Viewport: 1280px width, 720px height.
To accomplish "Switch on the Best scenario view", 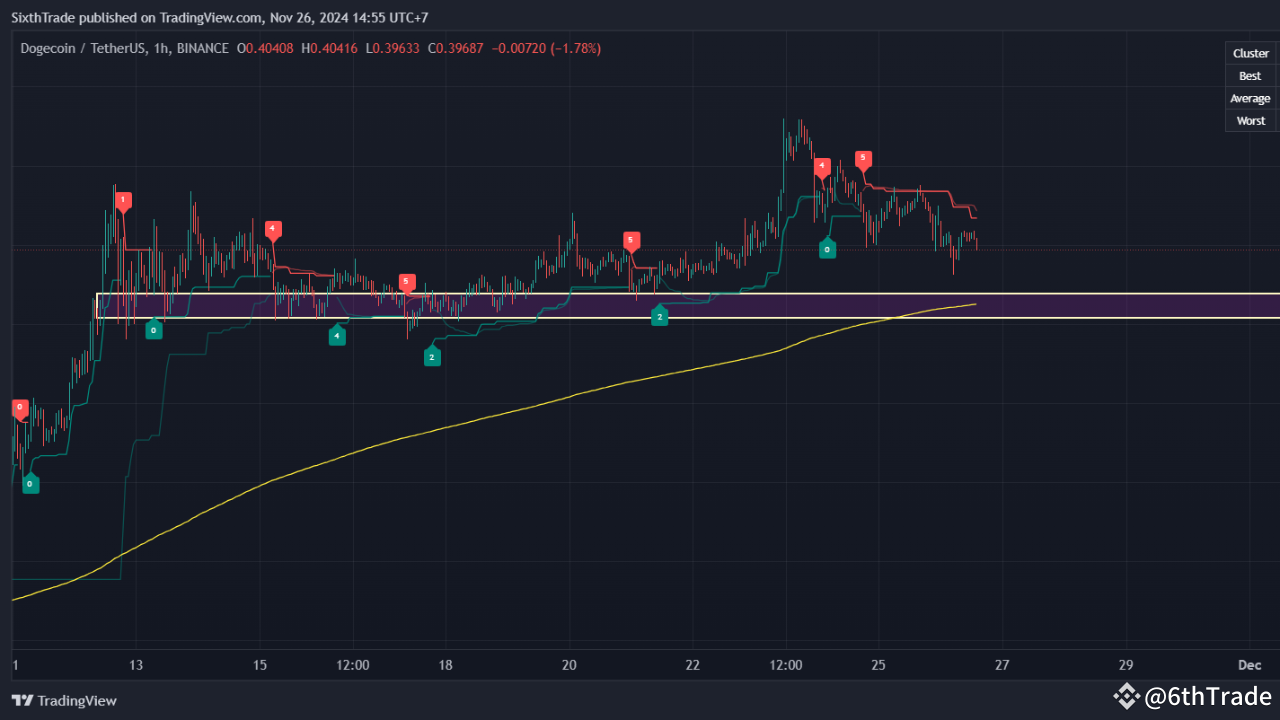I will coord(1250,75).
